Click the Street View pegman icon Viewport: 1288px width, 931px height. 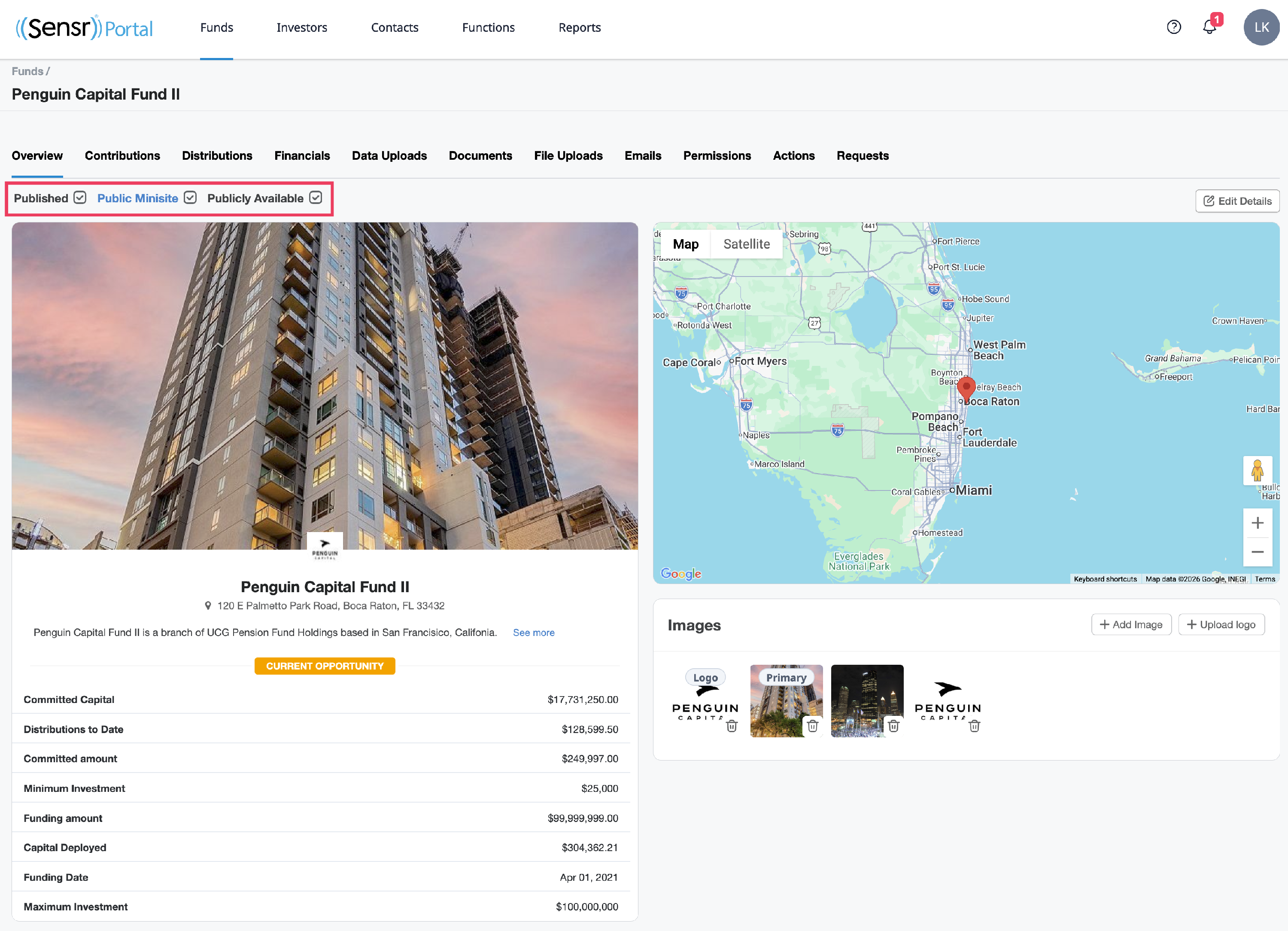1258,470
